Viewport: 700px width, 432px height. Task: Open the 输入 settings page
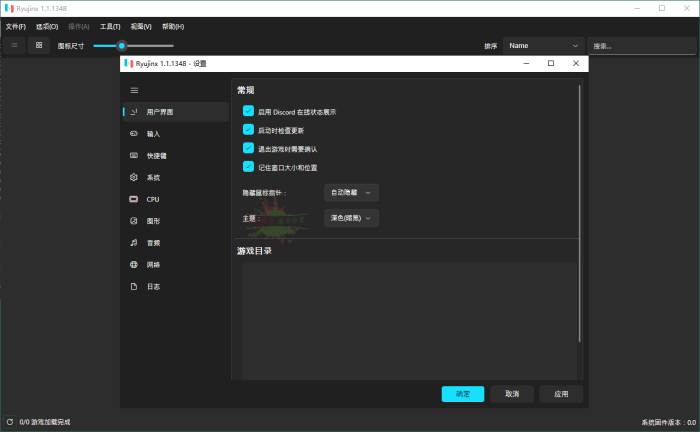175,134
